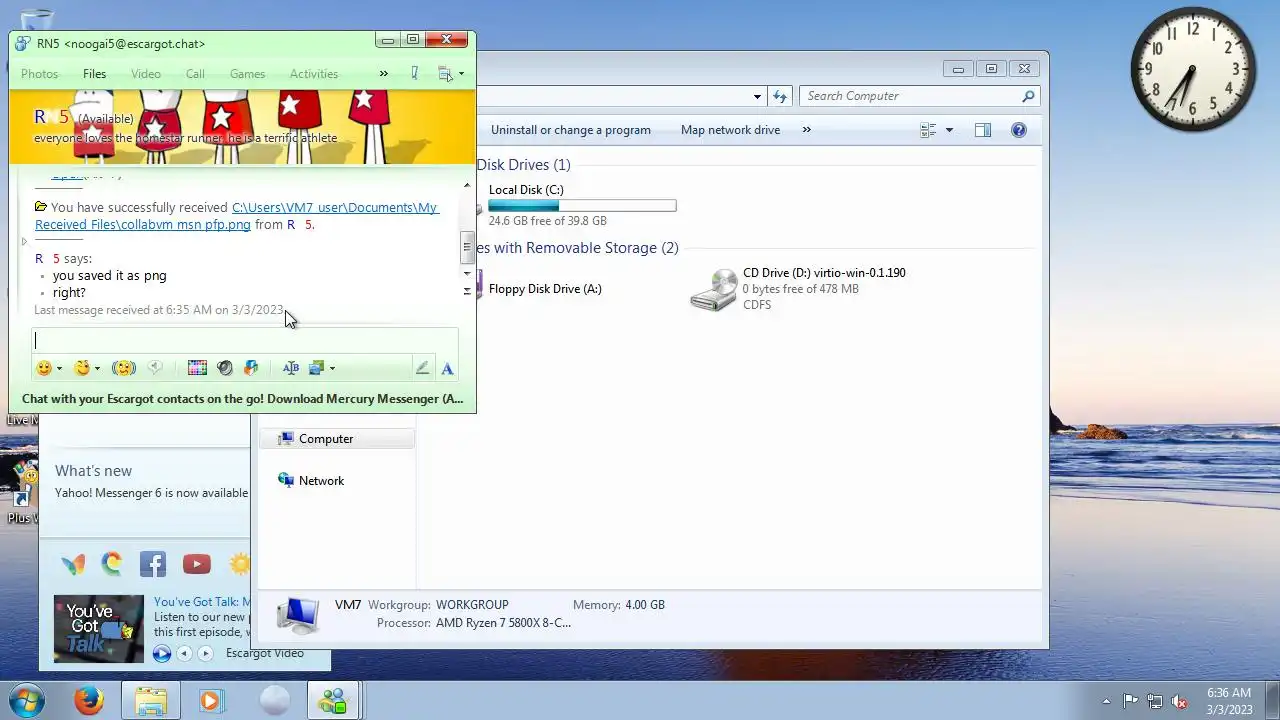Click Uninstall or change a program
Viewport: 1280px width, 720px height.
pyautogui.click(x=571, y=130)
